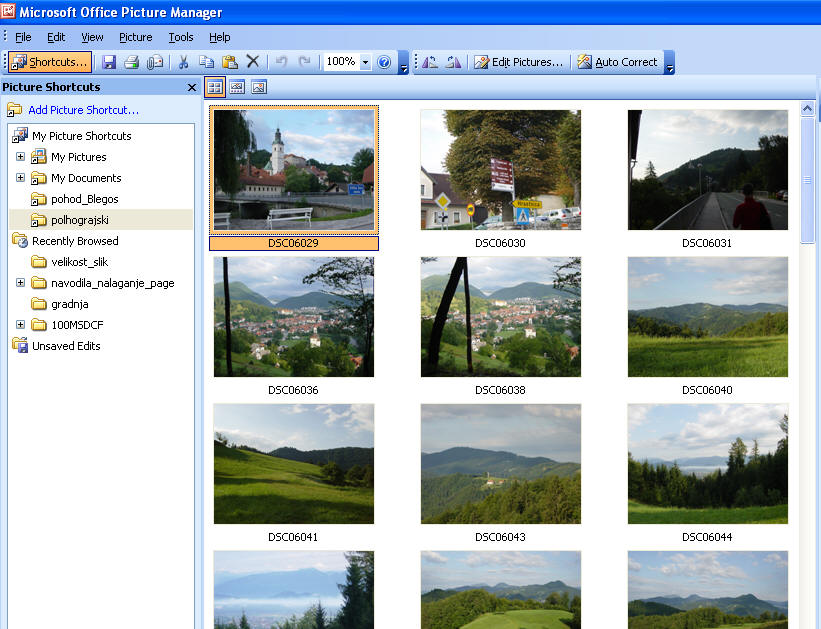Image resolution: width=821 pixels, height=629 pixels.
Task: Save the picture with the floppy disk icon
Action: click(109, 62)
